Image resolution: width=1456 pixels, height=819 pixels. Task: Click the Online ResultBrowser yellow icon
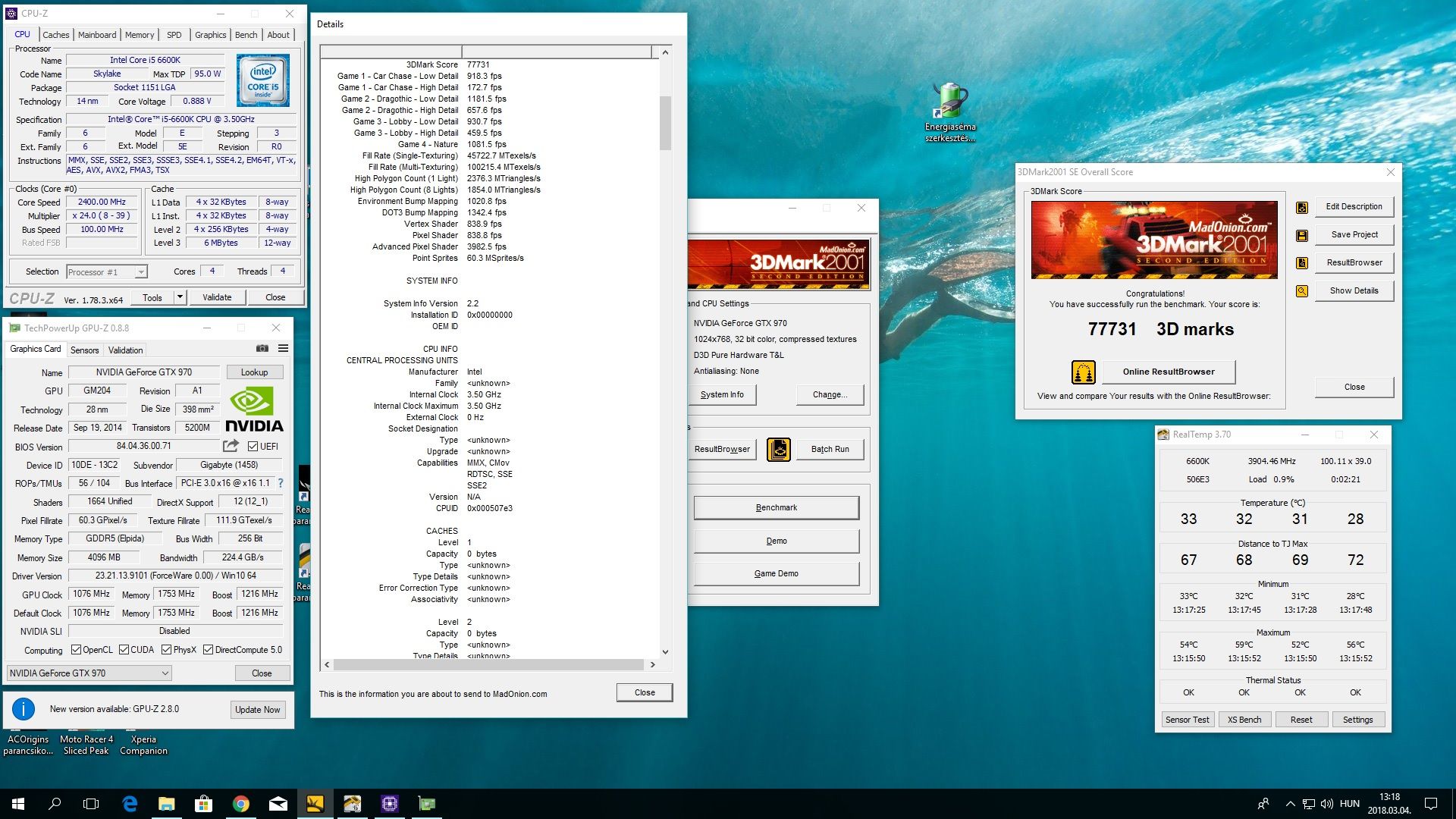(x=1084, y=372)
